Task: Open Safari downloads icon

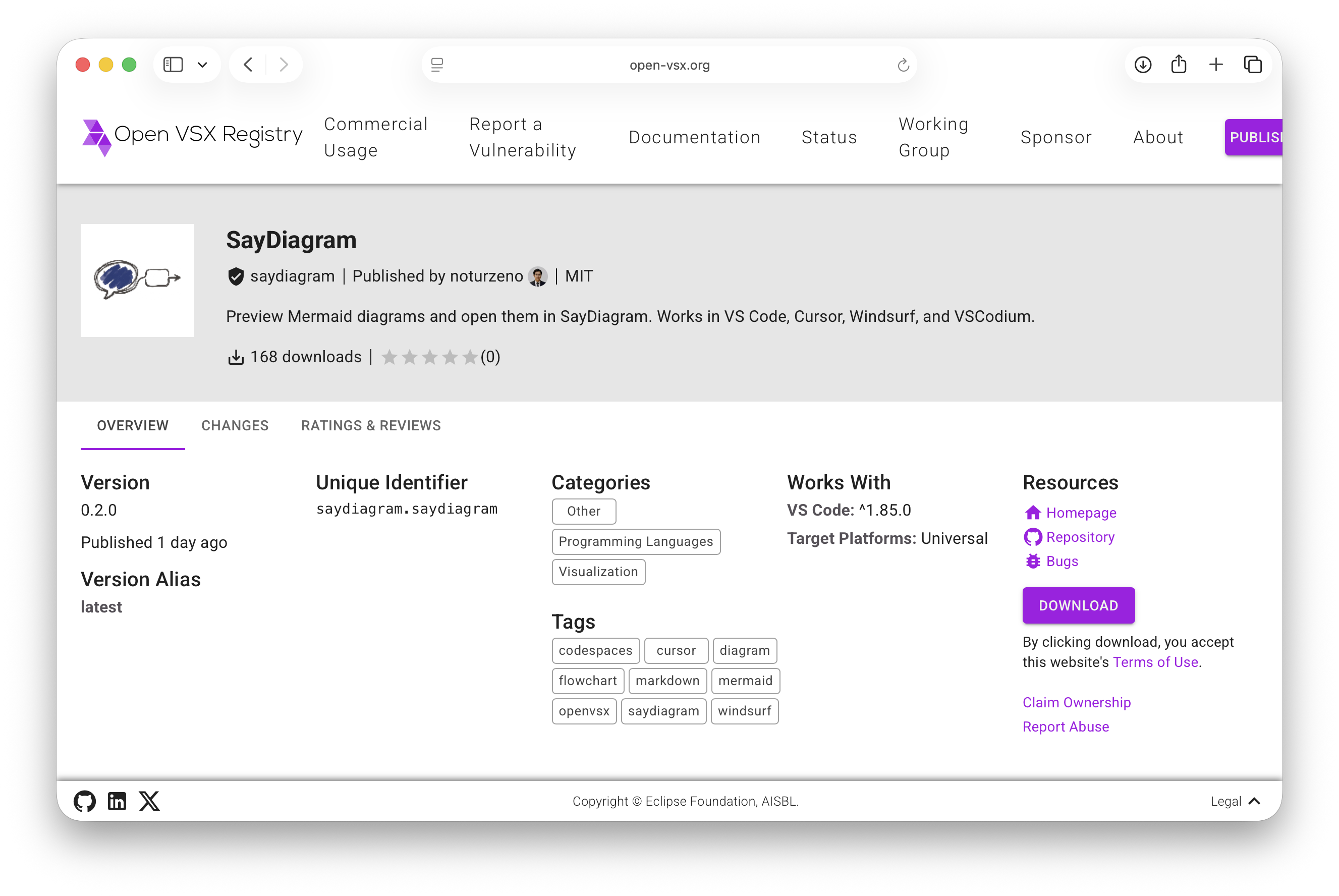Action: point(1142,65)
